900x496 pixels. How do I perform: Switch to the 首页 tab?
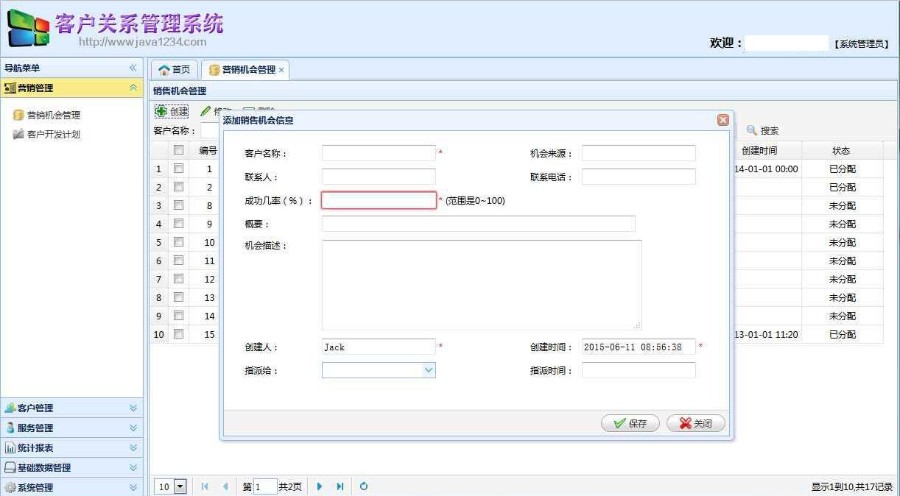tap(174, 70)
